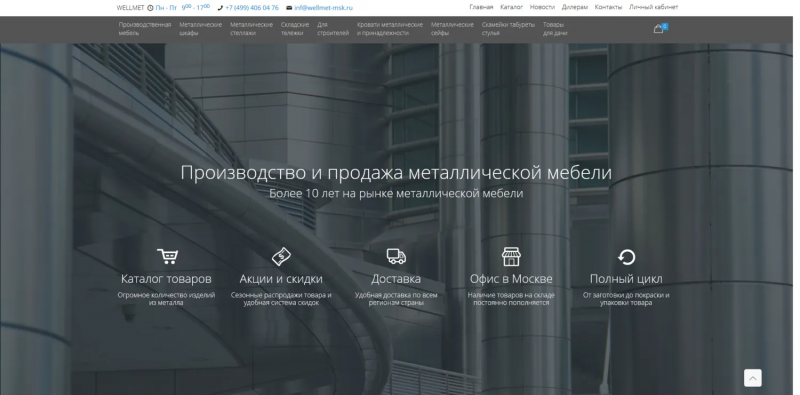The height and width of the screenshot is (395, 800).
Task: Open Кровати металлические и принадлежности category
Action: 390,29
